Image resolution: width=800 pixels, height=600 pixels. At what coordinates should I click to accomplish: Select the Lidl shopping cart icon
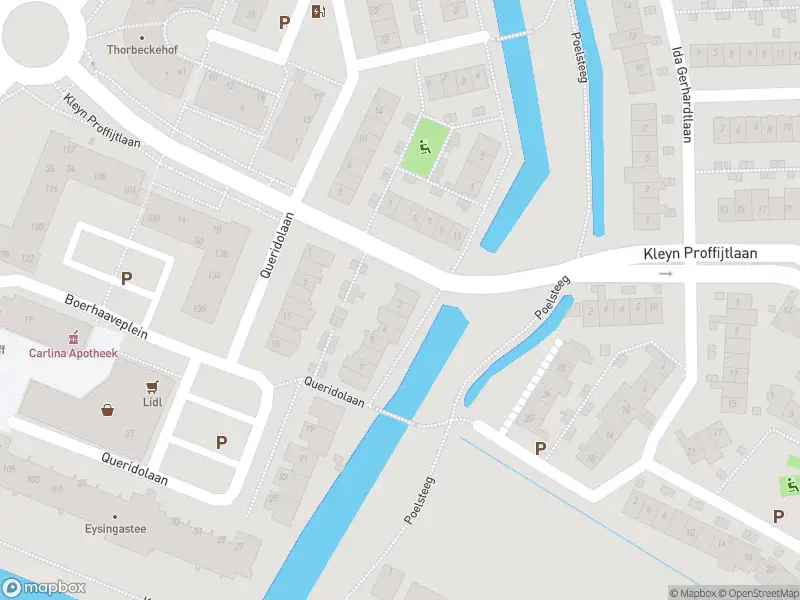(x=152, y=387)
